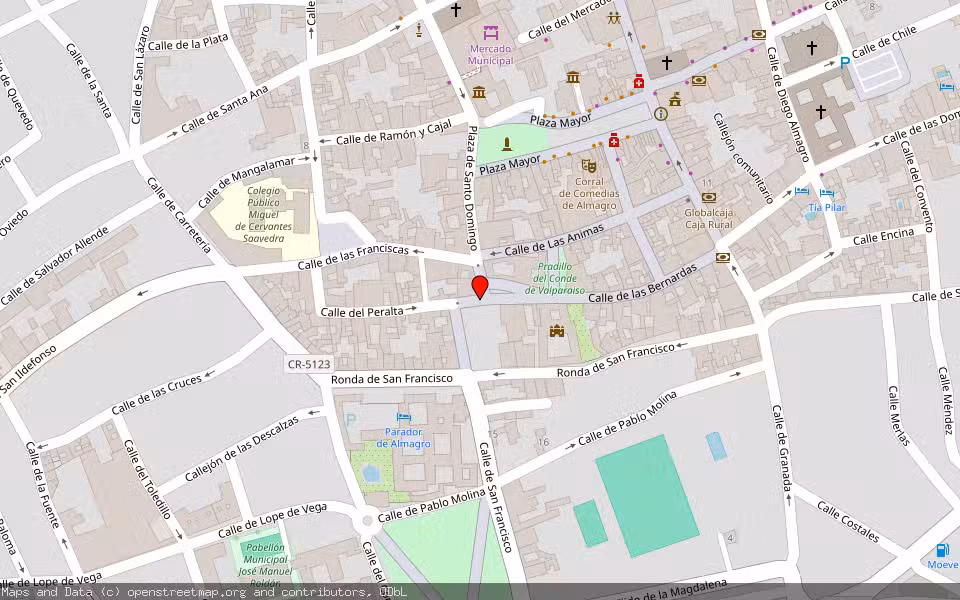Click the ATM icon along Calle de las Bernardas
The image size is (960, 600).
click(722, 258)
